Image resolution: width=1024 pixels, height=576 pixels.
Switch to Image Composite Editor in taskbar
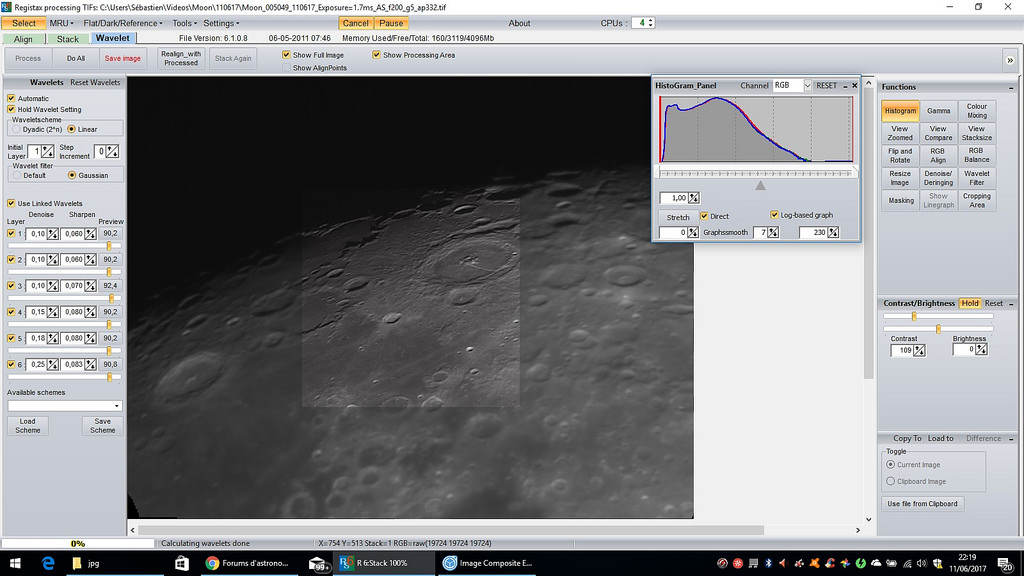[490, 563]
